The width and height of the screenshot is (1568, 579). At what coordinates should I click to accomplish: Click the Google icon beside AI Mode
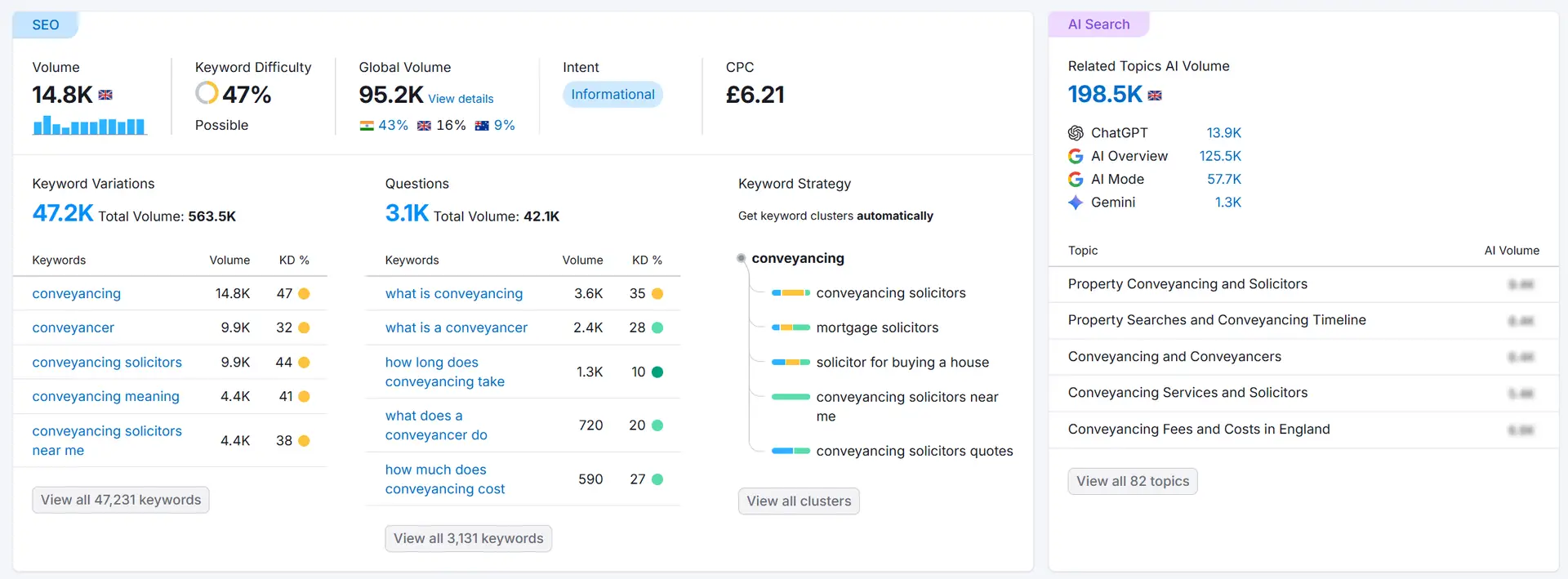click(x=1076, y=179)
